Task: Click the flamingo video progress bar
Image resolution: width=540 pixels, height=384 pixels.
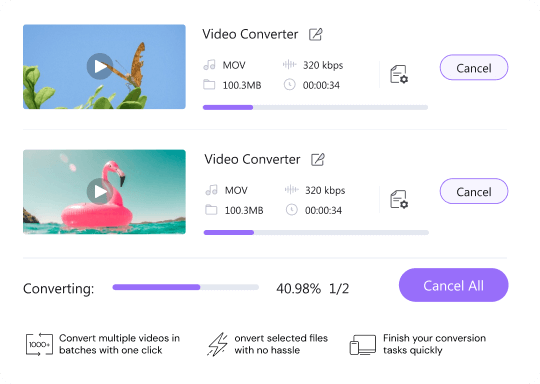Action: click(x=316, y=232)
